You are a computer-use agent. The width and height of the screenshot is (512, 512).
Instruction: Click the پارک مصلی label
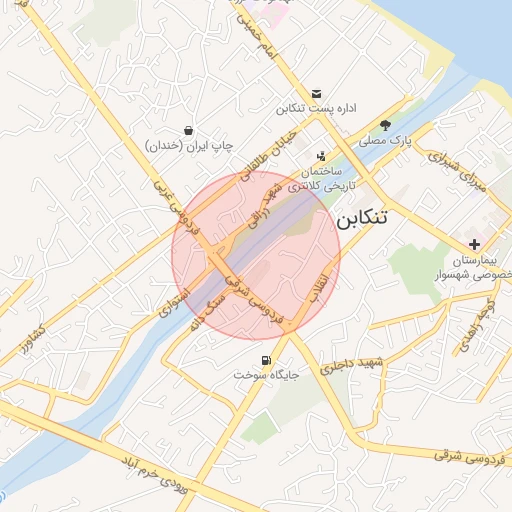[x=385, y=140]
